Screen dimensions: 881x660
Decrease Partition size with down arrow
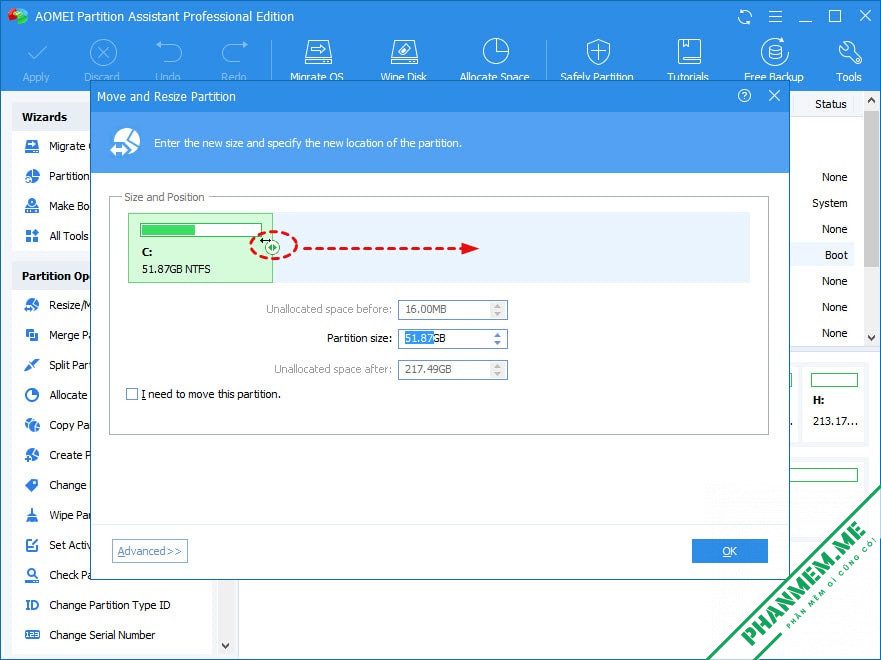click(x=497, y=343)
